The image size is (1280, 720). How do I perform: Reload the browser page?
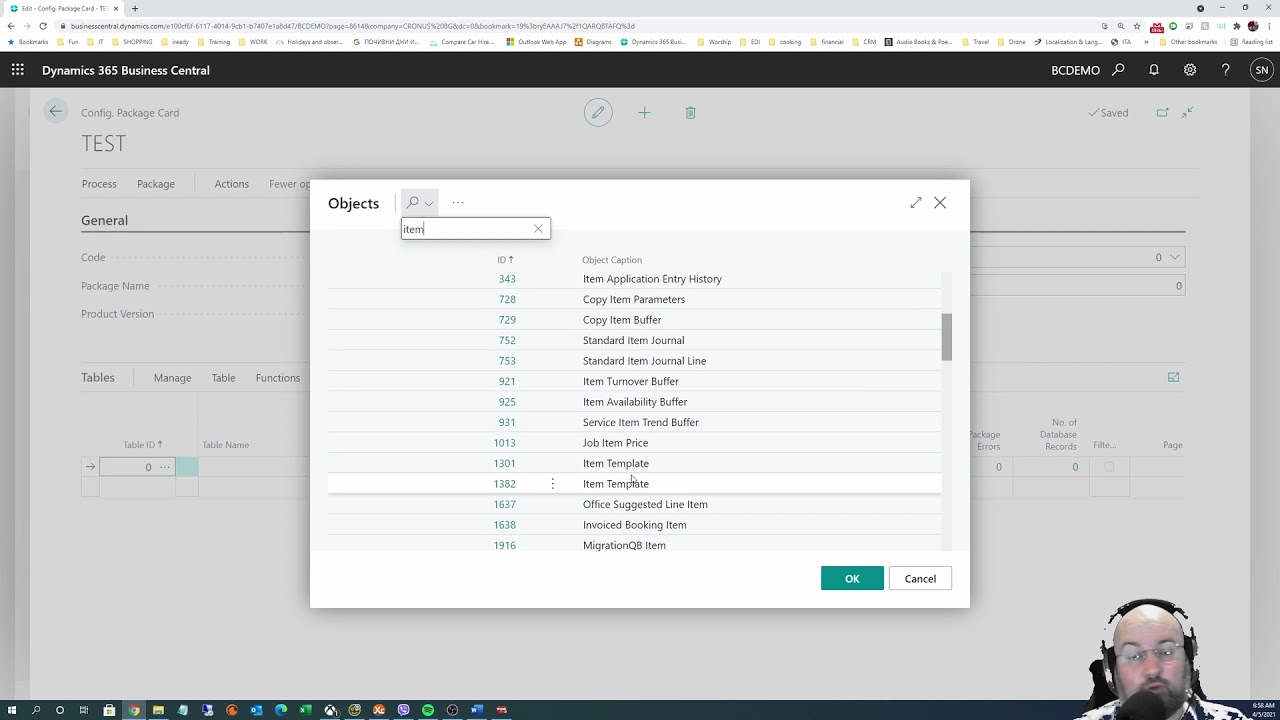[43, 26]
